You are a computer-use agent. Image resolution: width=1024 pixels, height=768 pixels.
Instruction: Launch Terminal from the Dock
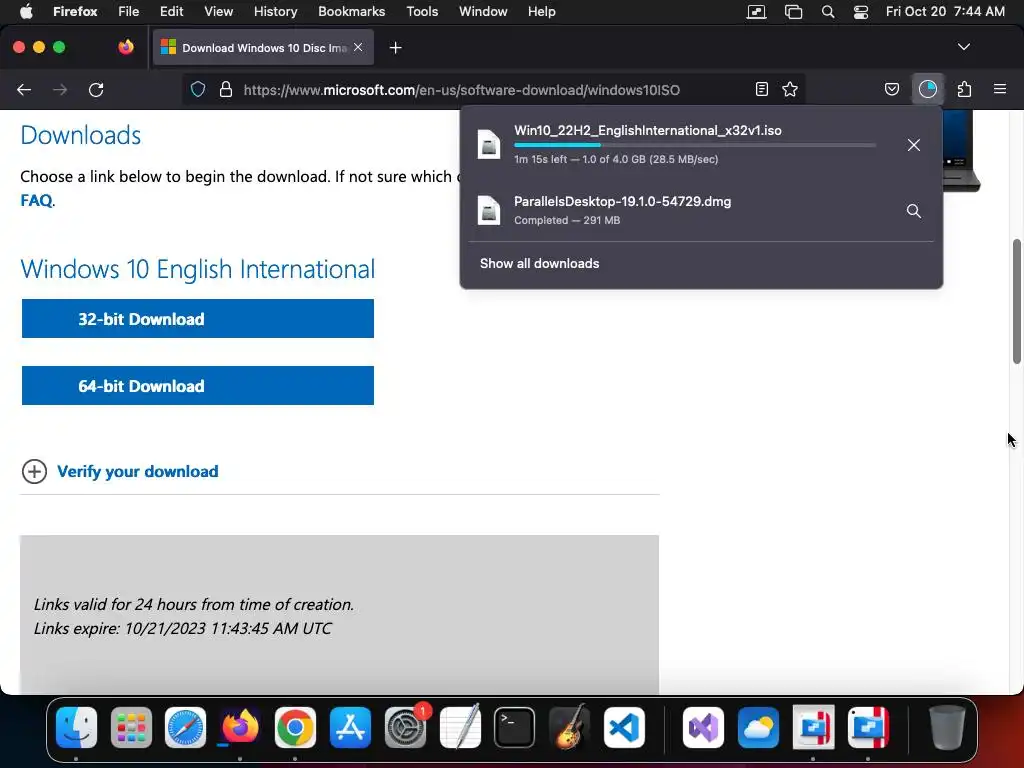[x=515, y=727]
